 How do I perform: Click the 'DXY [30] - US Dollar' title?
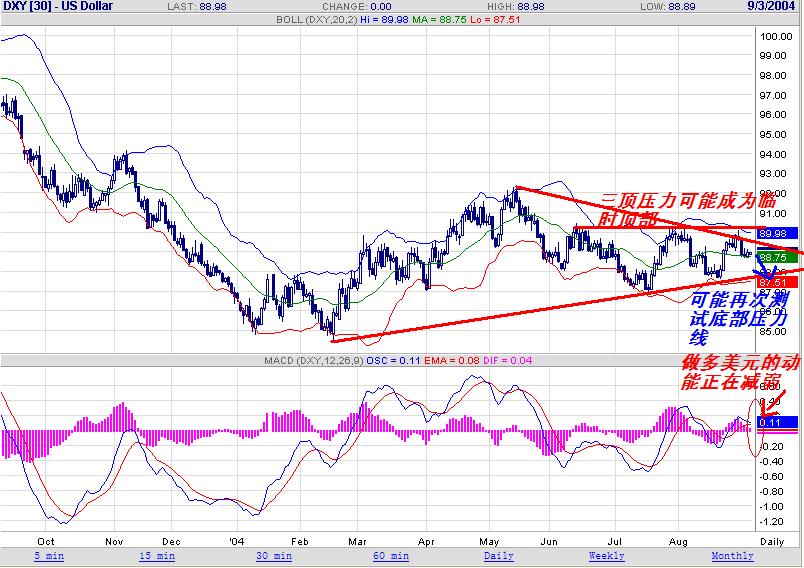[x=57, y=6]
